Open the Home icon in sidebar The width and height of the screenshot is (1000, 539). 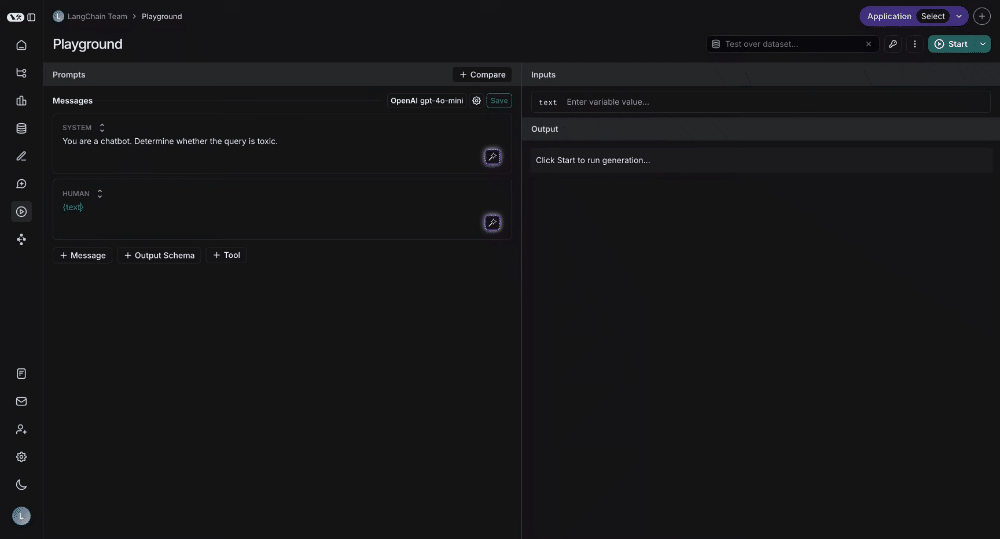(21, 45)
